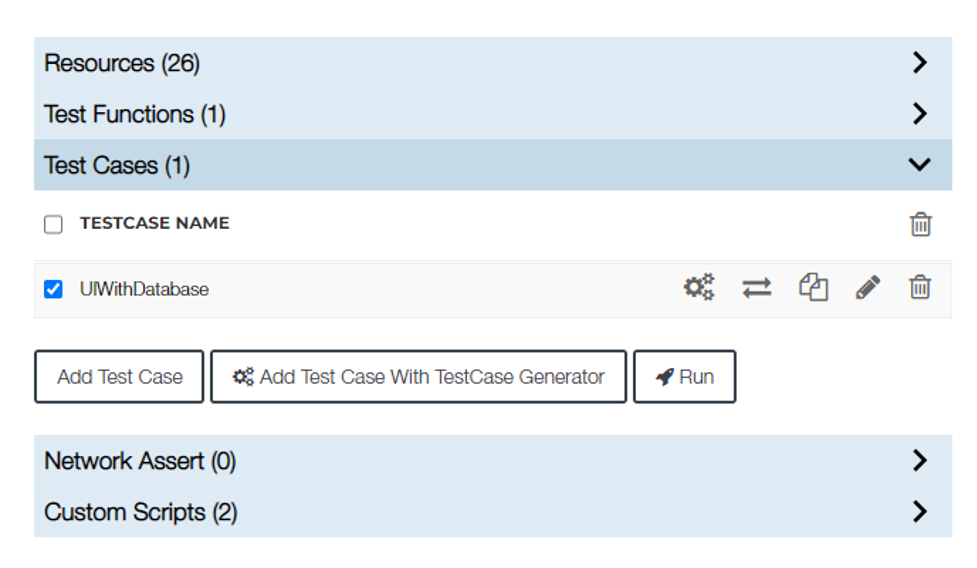Click the header trash icon beside TESTCASE NAME
The image size is (977, 568).
pos(920,224)
